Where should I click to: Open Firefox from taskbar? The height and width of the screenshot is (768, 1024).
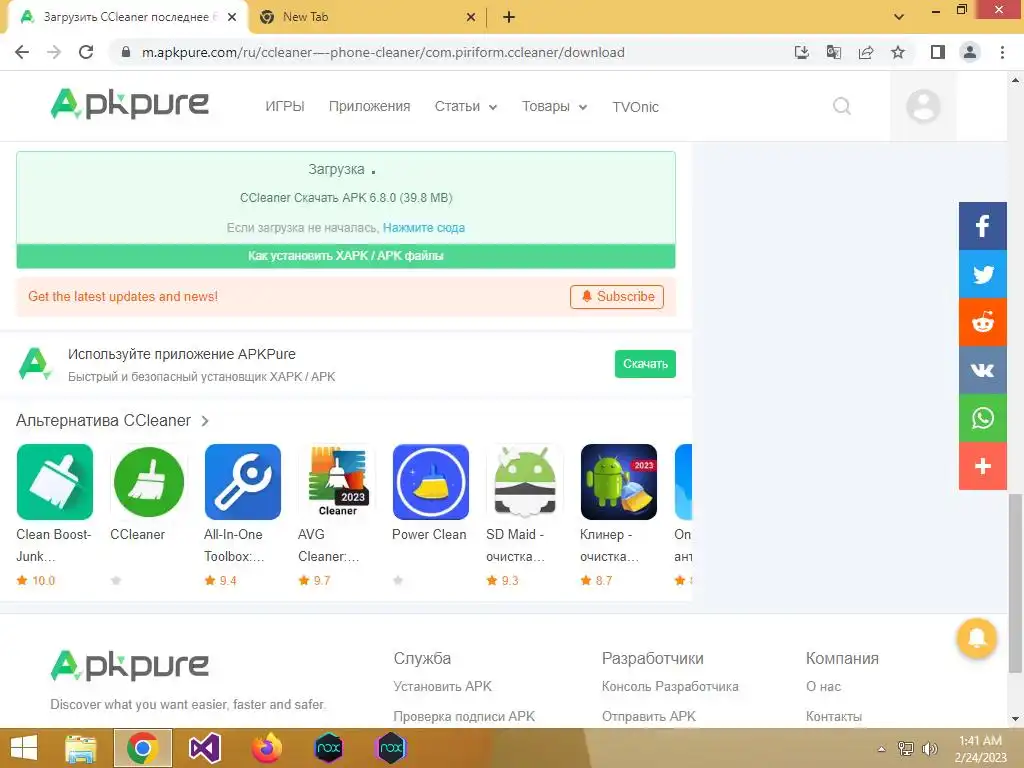pyautogui.click(x=266, y=748)
